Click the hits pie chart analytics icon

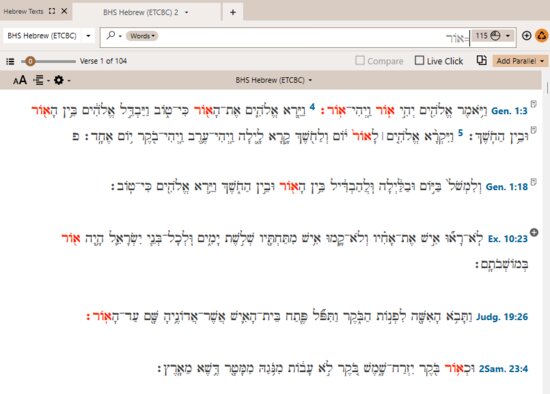click(x=495, y=36)
